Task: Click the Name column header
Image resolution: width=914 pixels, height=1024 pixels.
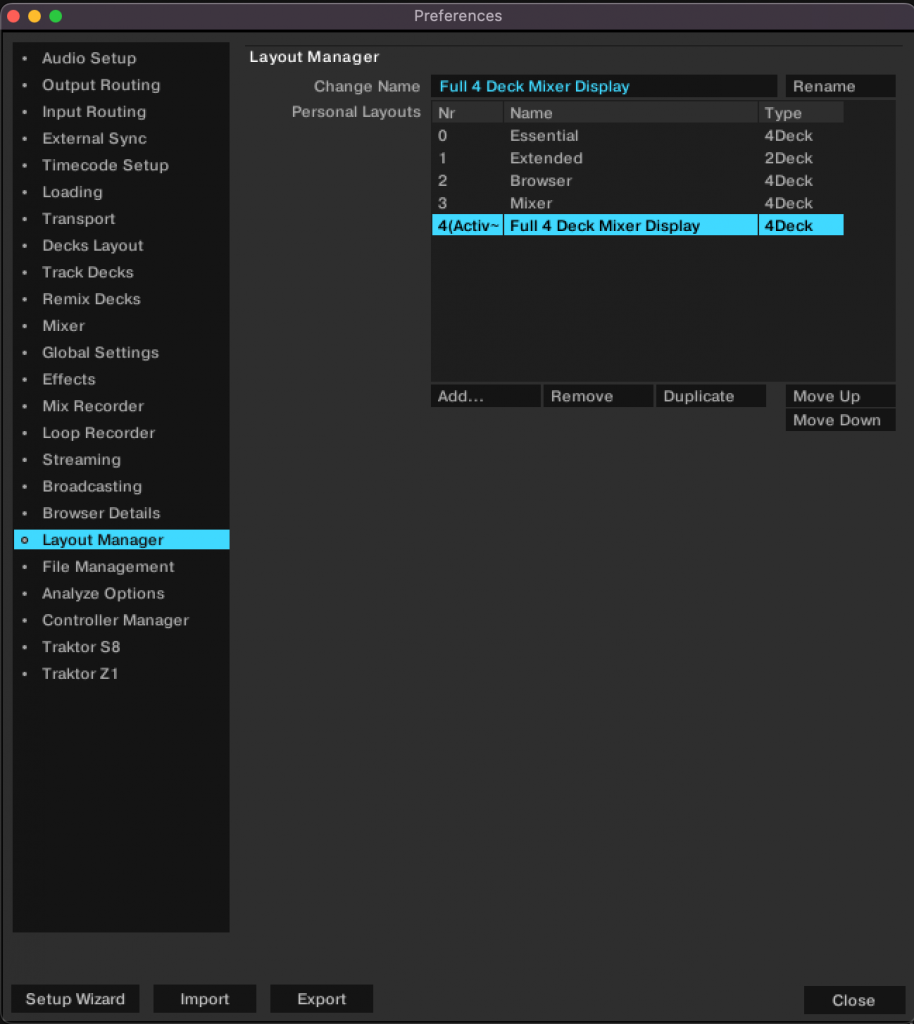Action: 631,113
